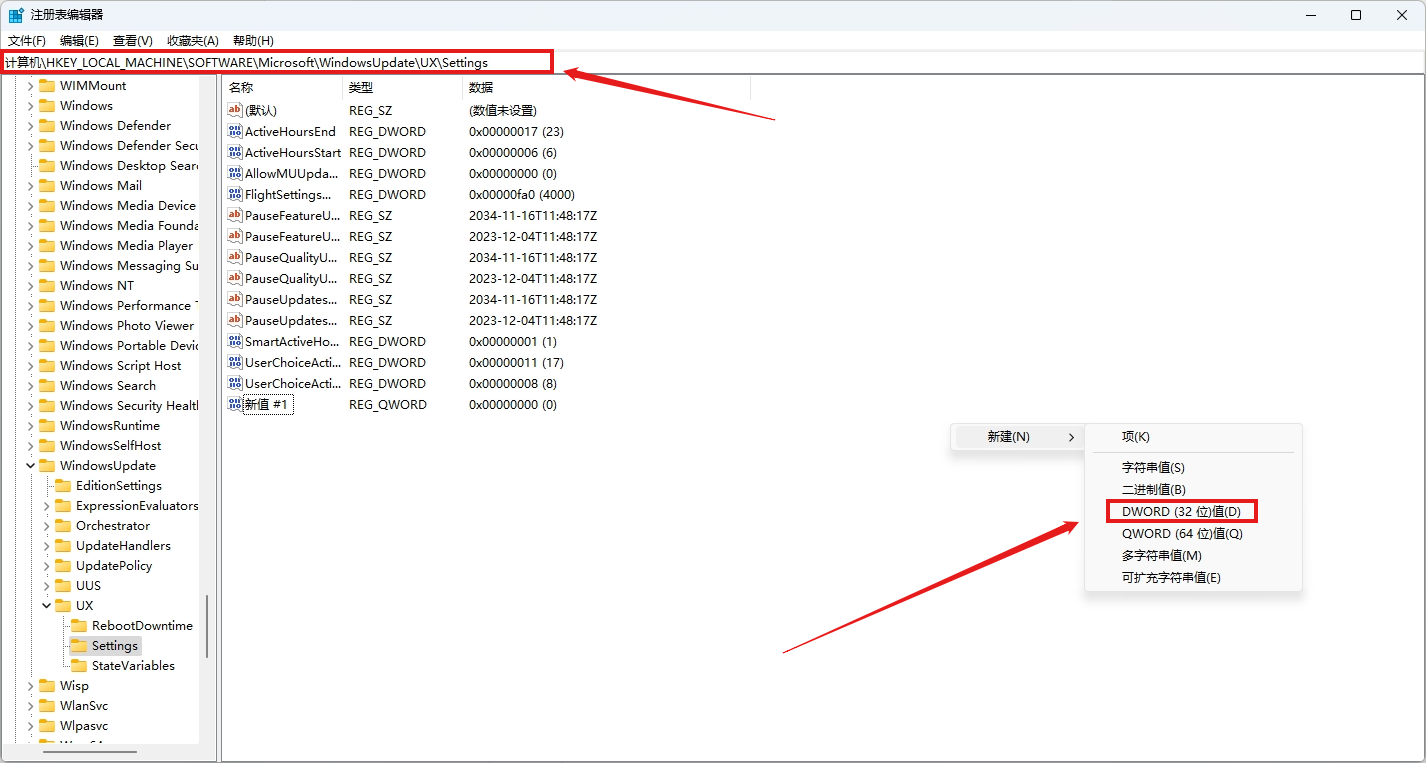Click the icon of the 新值 #1 entry
The width and height of the screenshot is (1426, 763).
click(x=235, y=405)
